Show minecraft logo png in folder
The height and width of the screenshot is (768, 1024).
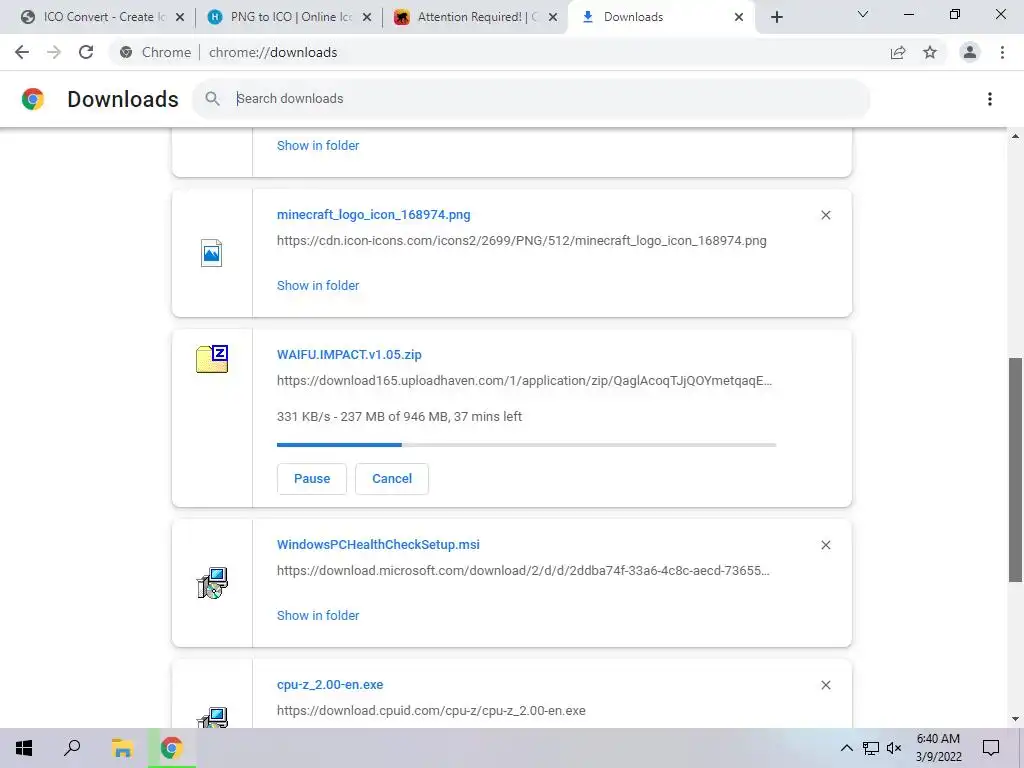tap(318, 285)
